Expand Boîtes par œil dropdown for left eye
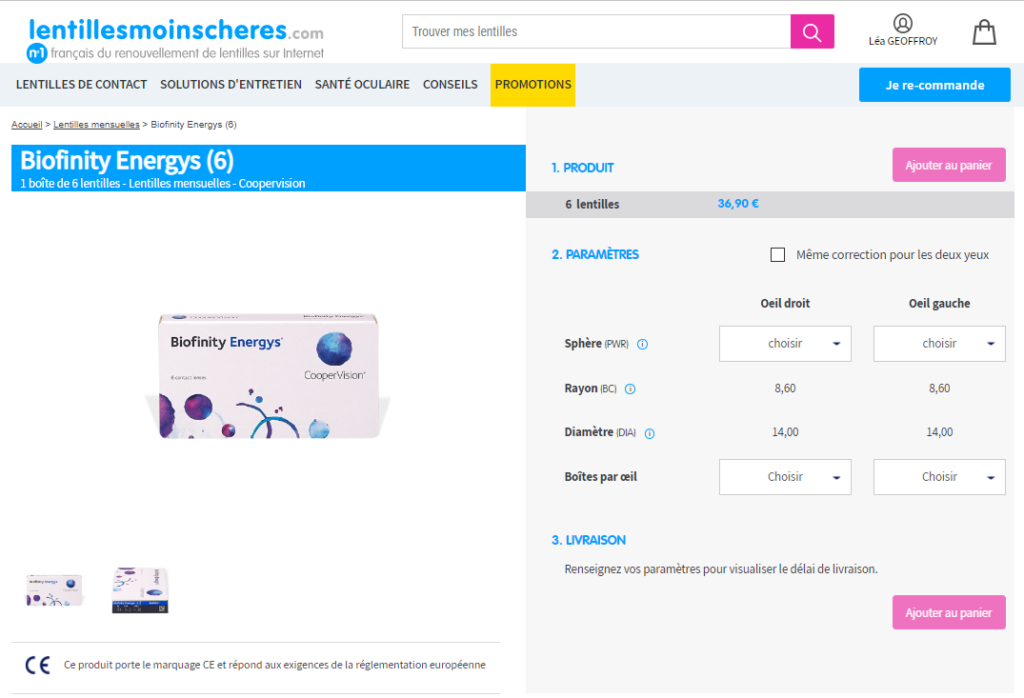Image resolution: width=1024 pixels, height=698 pixels. tap(939, 477)
